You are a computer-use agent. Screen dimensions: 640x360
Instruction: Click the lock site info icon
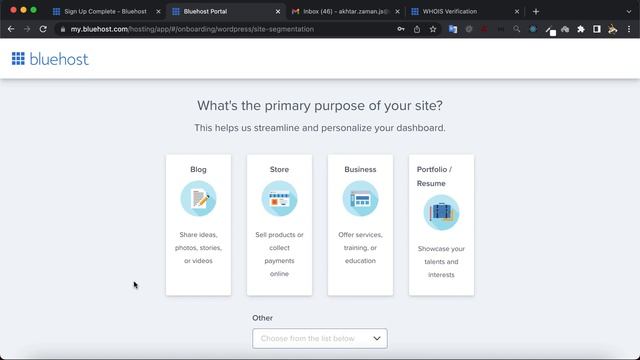coord(62,29)
